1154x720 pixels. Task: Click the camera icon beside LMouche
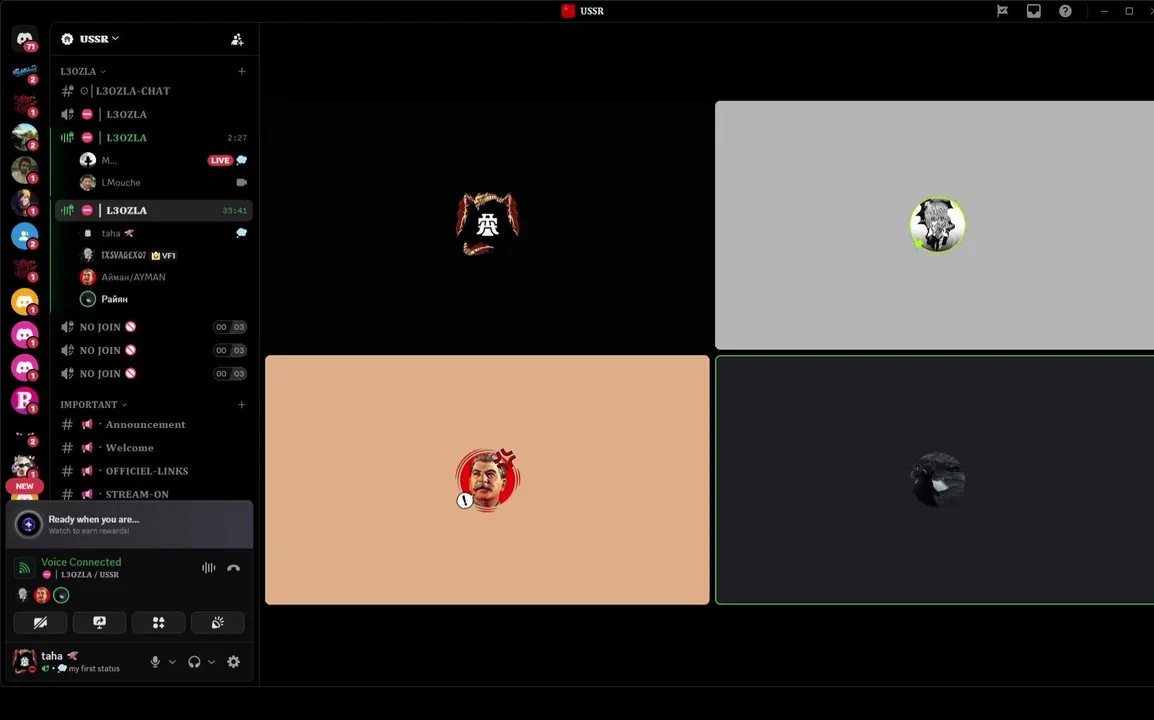tap(241, 182)
